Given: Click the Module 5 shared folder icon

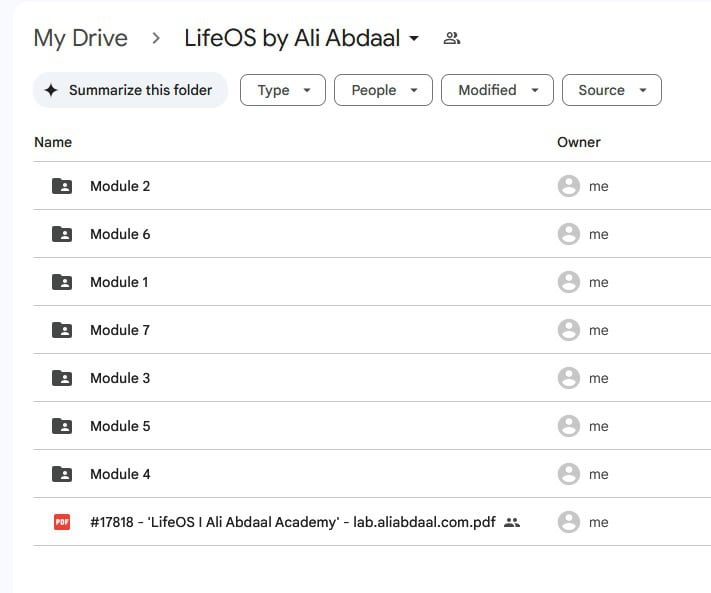Looking at the screenshot, I should click(62, 426).
